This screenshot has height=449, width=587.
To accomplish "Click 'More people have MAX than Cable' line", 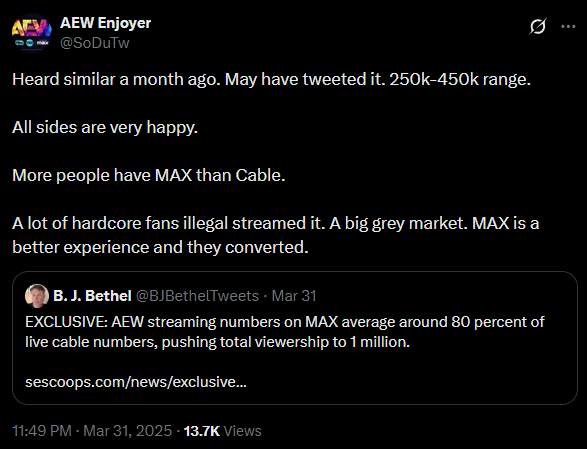I will (149, 175).
